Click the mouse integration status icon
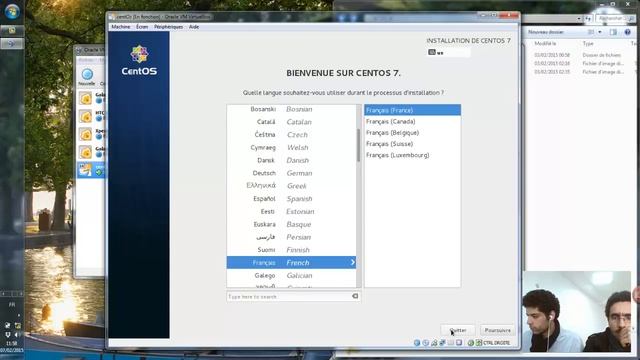This screenshot has height=360, width=640. pos(471,343)
